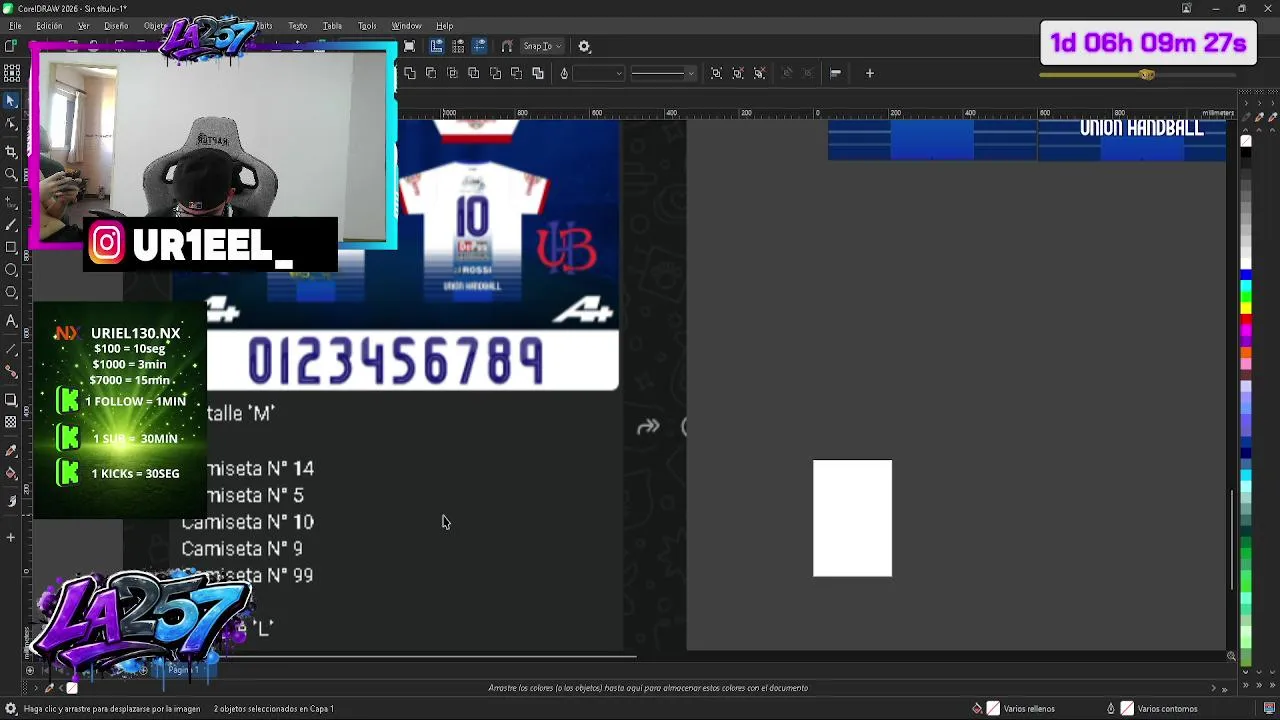Click the 0123456789 number strip image

point(413,360)
